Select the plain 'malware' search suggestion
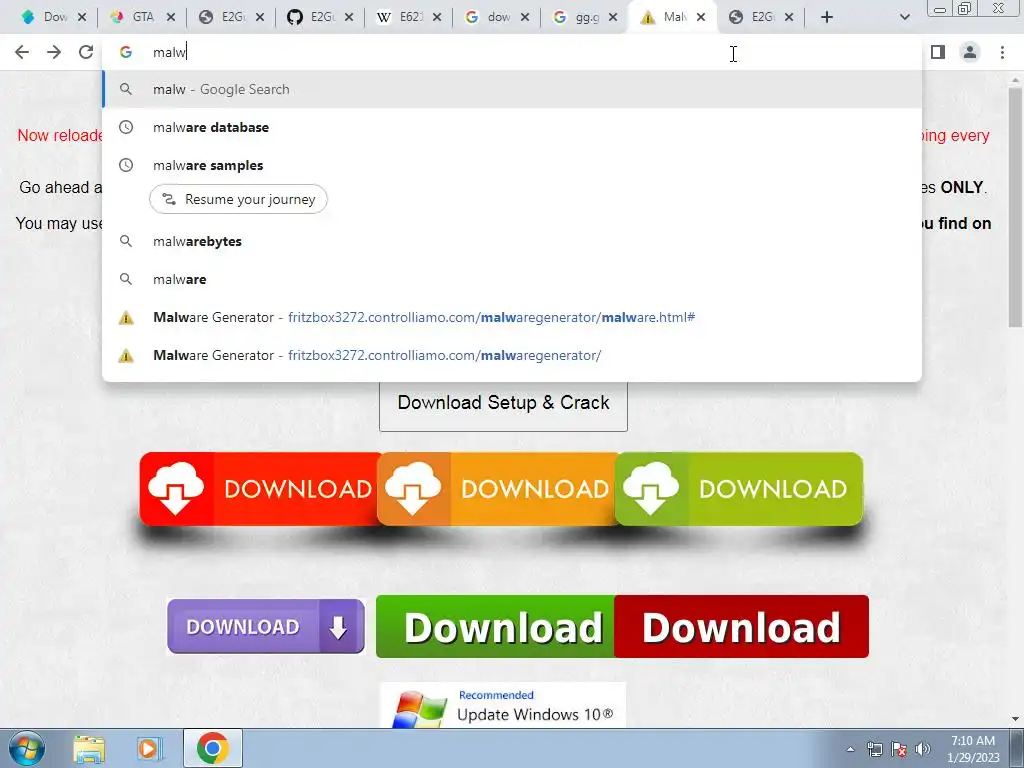The height and width of the screenshot is (768, 1024). 512,280
